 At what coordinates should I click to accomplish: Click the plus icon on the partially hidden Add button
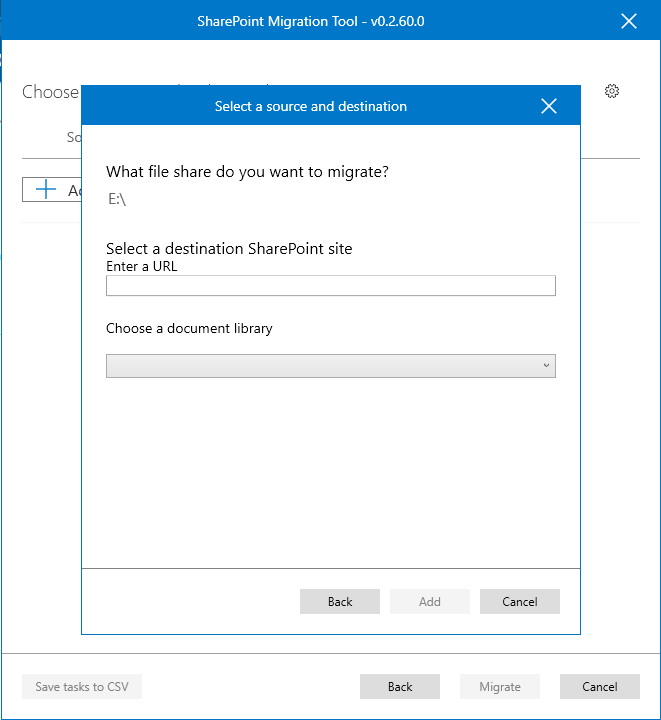pos(46,189)
